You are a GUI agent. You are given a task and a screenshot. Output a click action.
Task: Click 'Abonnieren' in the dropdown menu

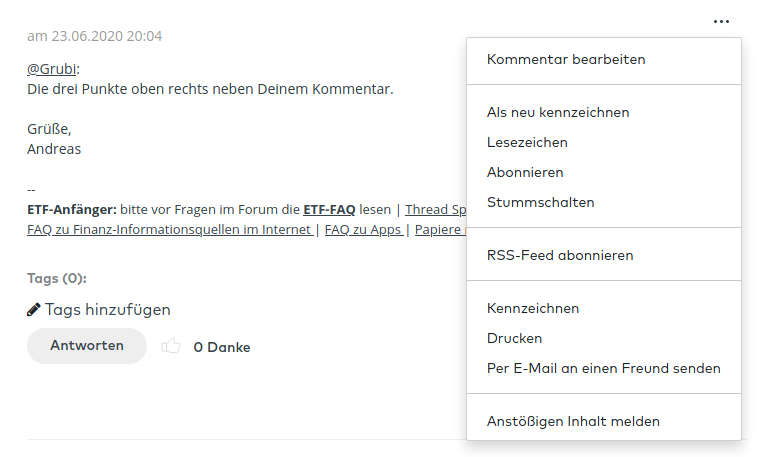[525, 173]
